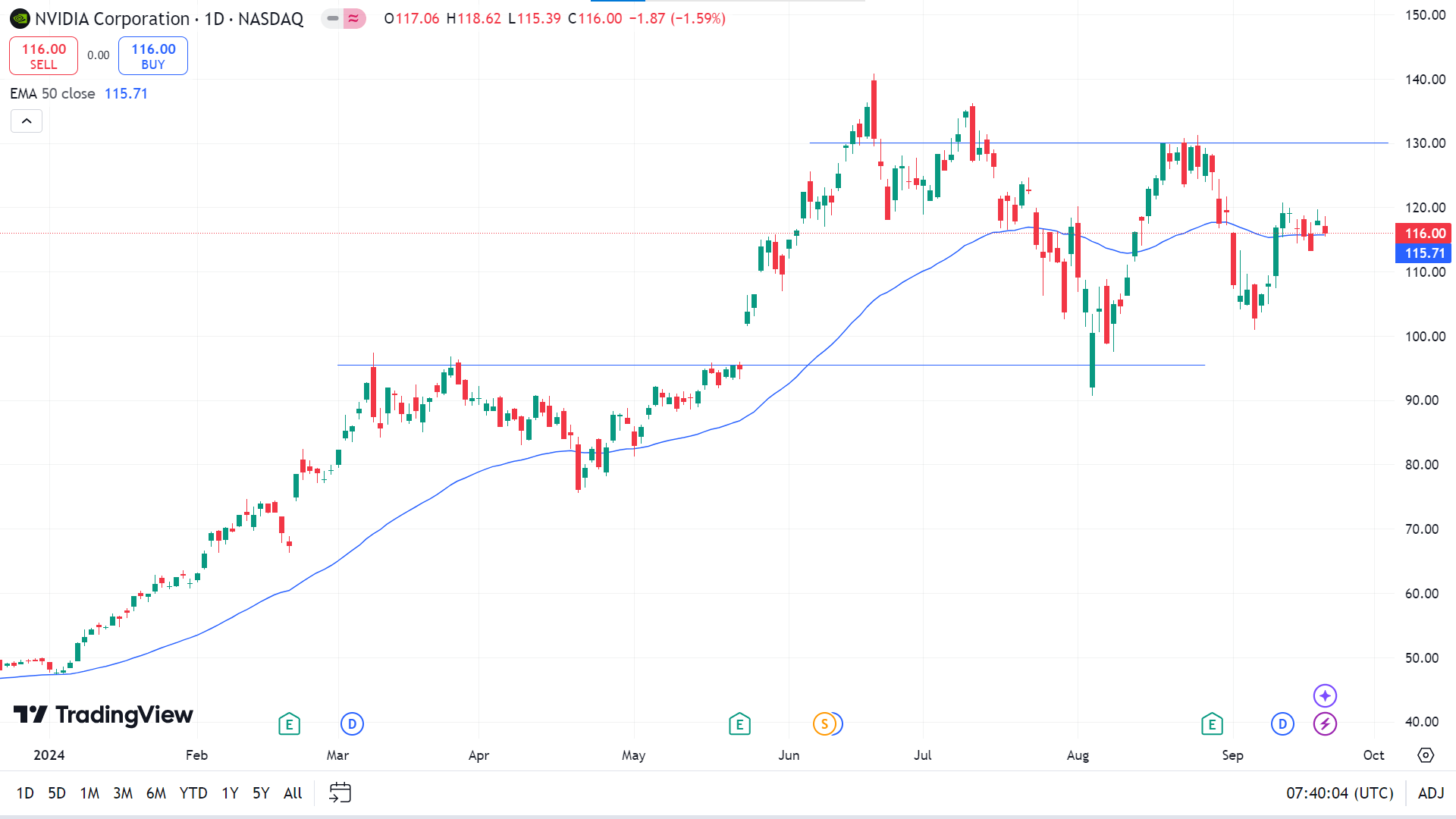This screenshot has width=1456, height=819.
Task: Select the 1Y time range
Action: 230,793
